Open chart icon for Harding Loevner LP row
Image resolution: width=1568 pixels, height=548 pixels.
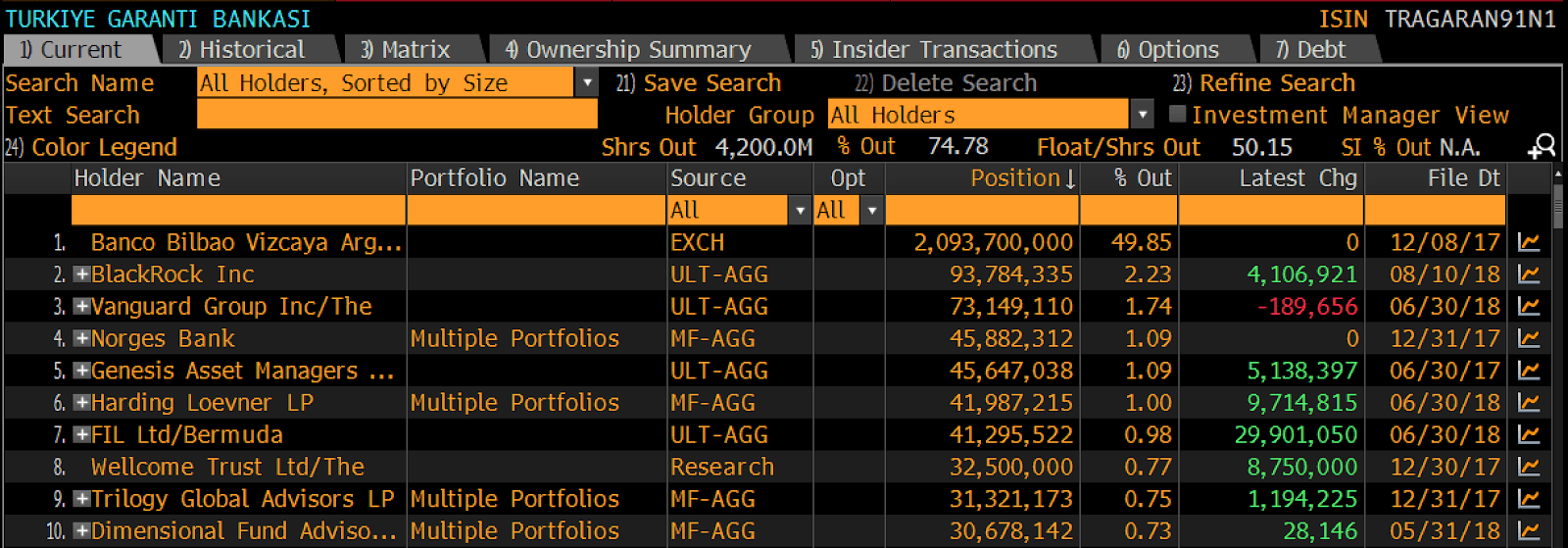coord(1529,403)
